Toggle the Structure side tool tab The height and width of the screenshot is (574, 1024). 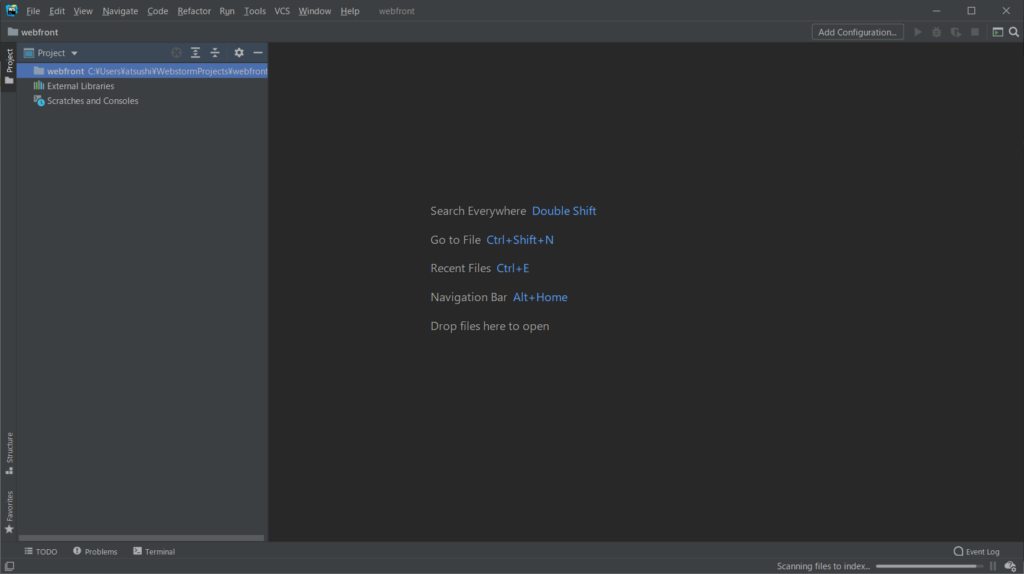click(9, 453)
